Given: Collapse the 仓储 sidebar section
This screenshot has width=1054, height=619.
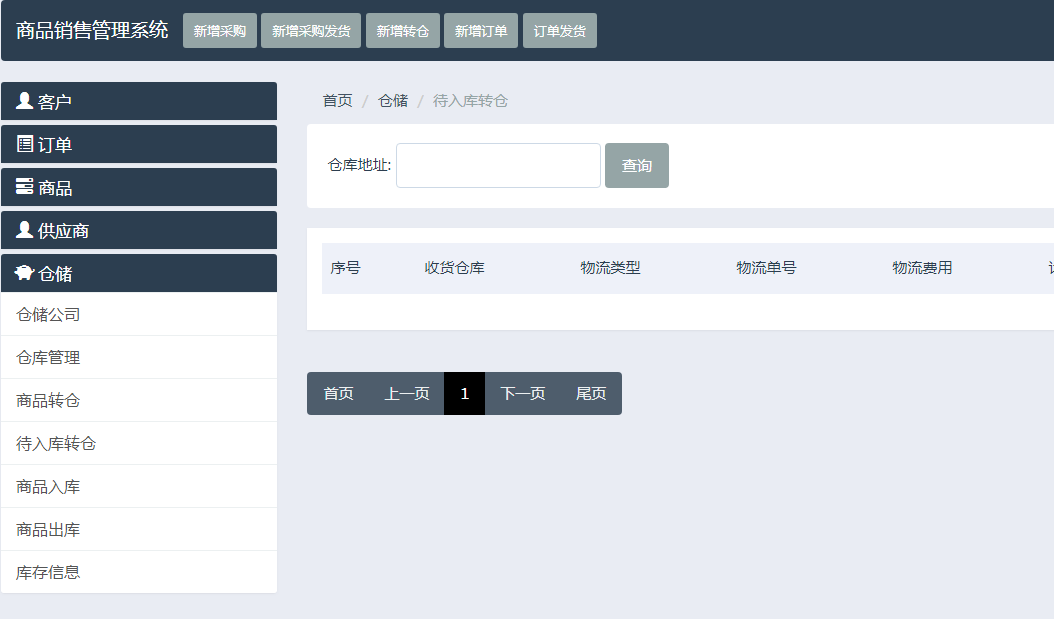Looking at the screenshot, I should [x=139, y=273].
